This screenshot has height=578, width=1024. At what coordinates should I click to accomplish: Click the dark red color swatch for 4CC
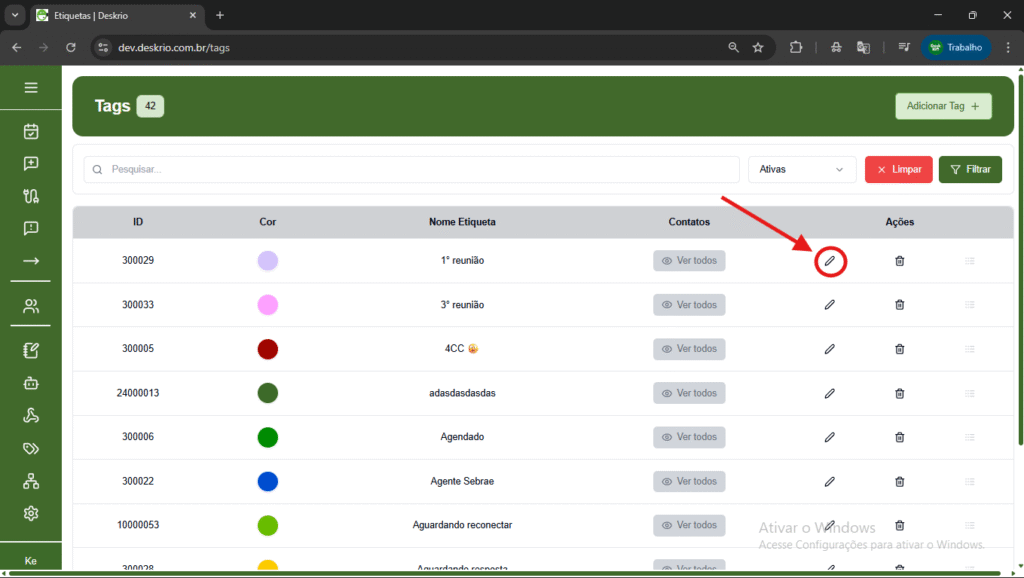click(267, 349)
